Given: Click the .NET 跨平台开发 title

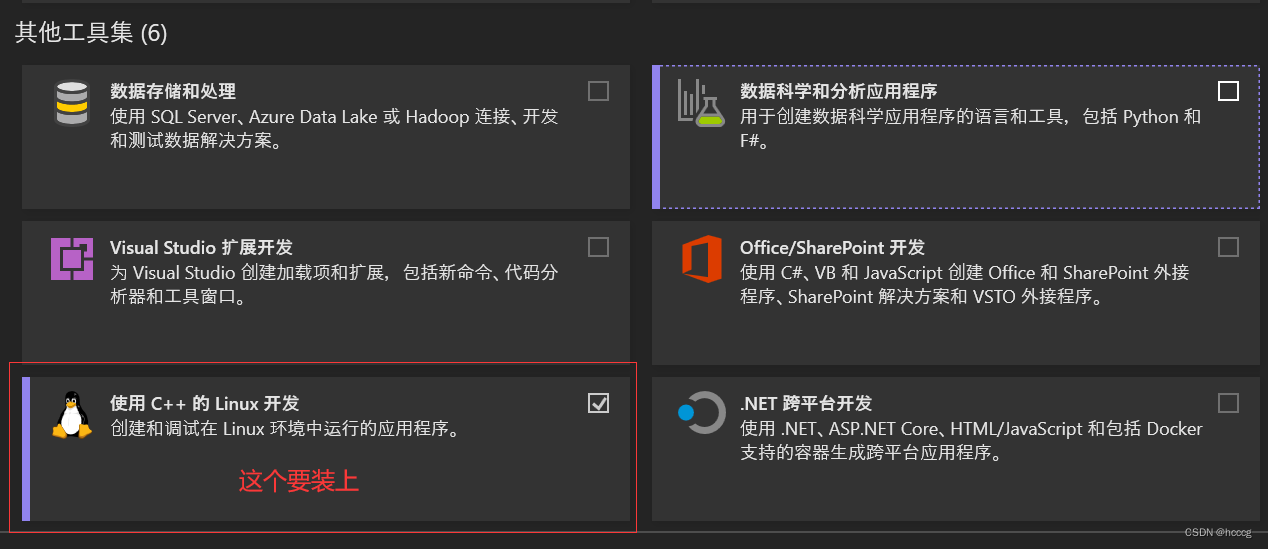Looking at the screenshot, I should pyautogui.click(x=806, y=404).
